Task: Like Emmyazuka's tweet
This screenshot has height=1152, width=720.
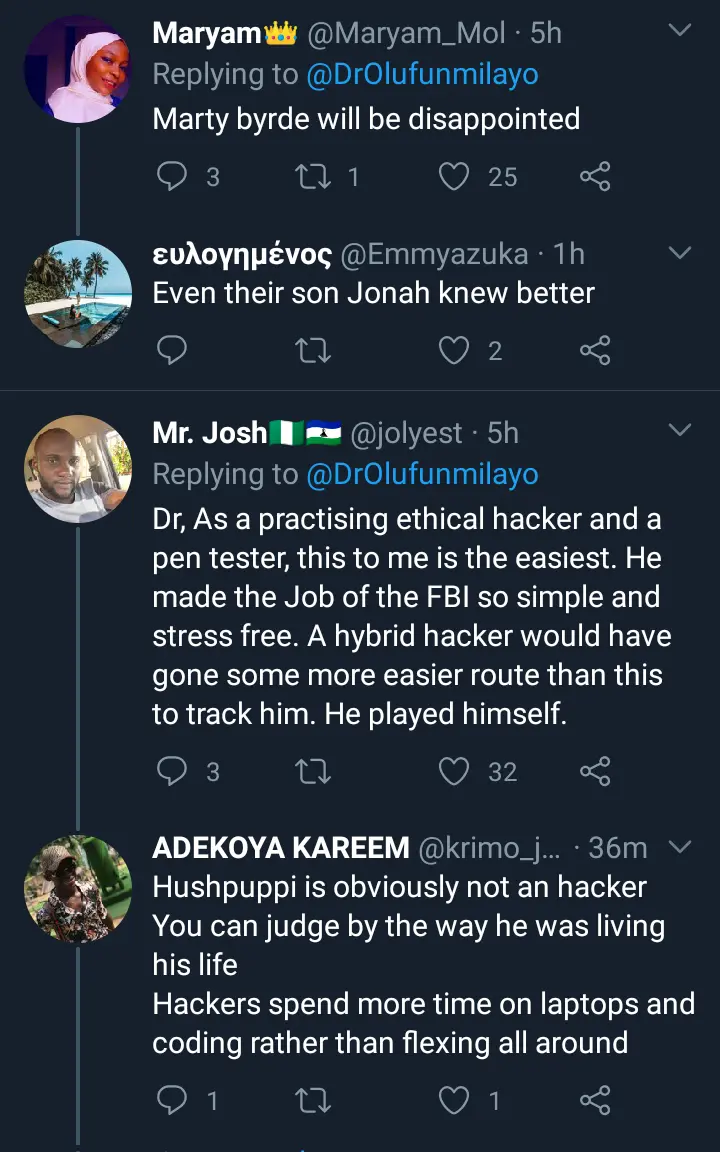Action: click(455, 350)
